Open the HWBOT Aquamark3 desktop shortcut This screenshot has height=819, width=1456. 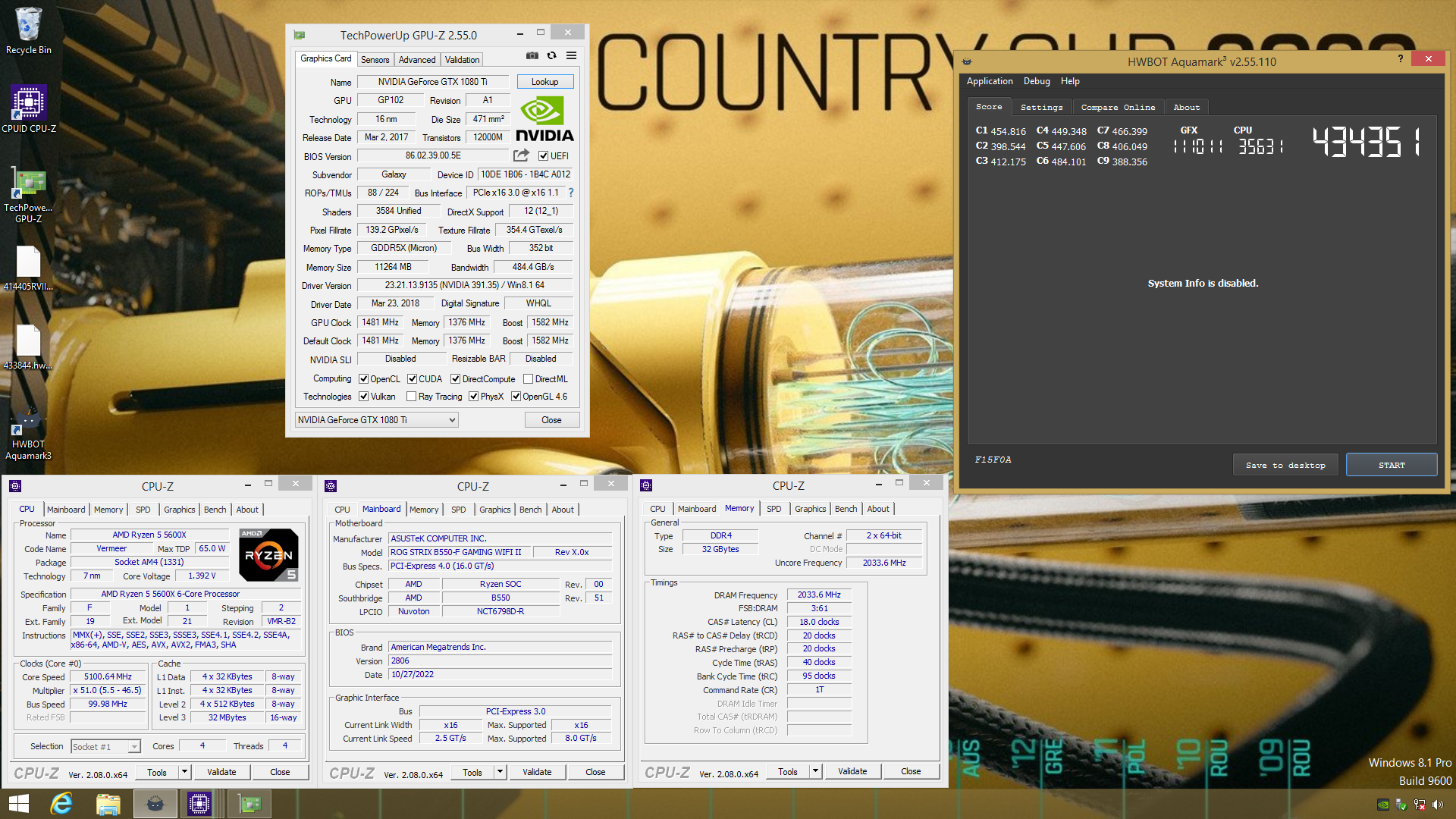tap(28, 435)
